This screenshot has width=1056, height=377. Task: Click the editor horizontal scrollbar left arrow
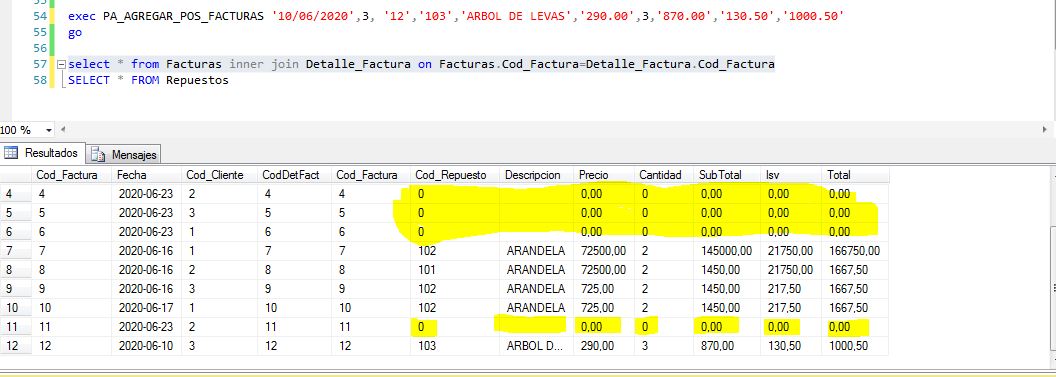coord(63,129)
